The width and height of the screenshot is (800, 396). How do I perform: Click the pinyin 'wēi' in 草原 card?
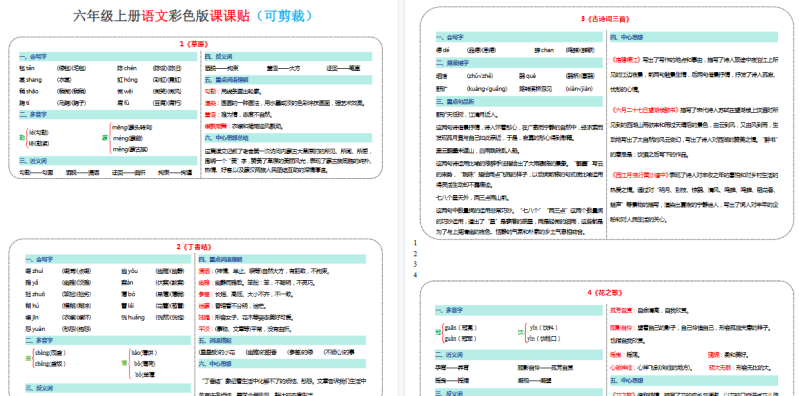[x=128, y=91]
